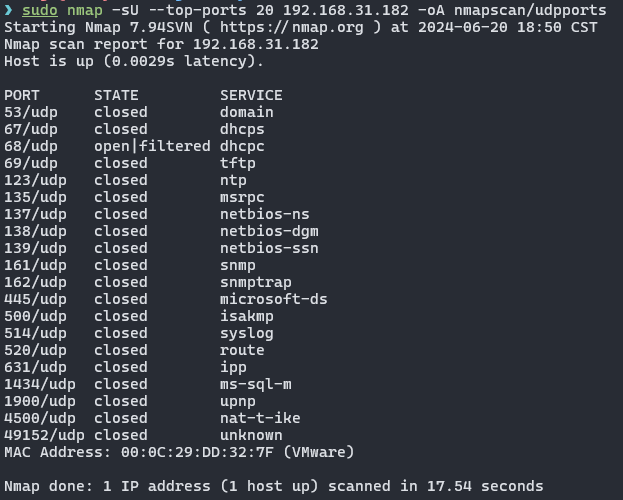
Task: Click the prompt arrow icon
Action: coord(8,10)
